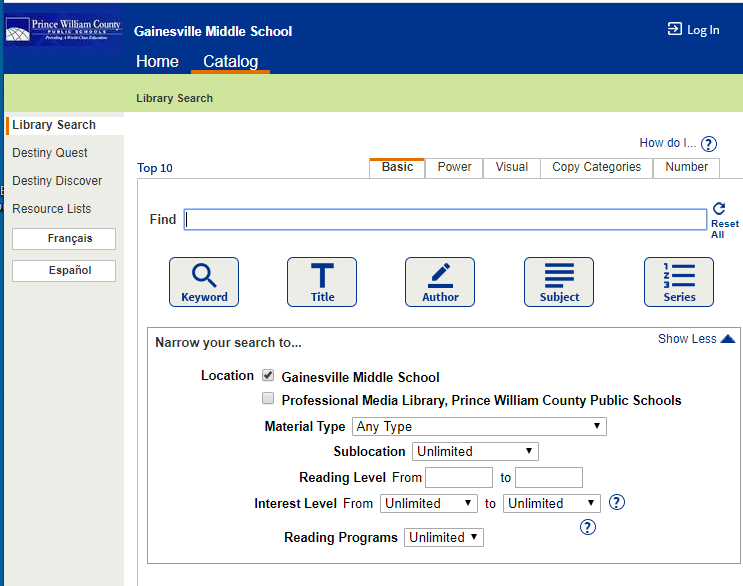Click the Library Search breadcrumb text
Viewport: 743px width, 586px height.
click(x=174, y=98)
